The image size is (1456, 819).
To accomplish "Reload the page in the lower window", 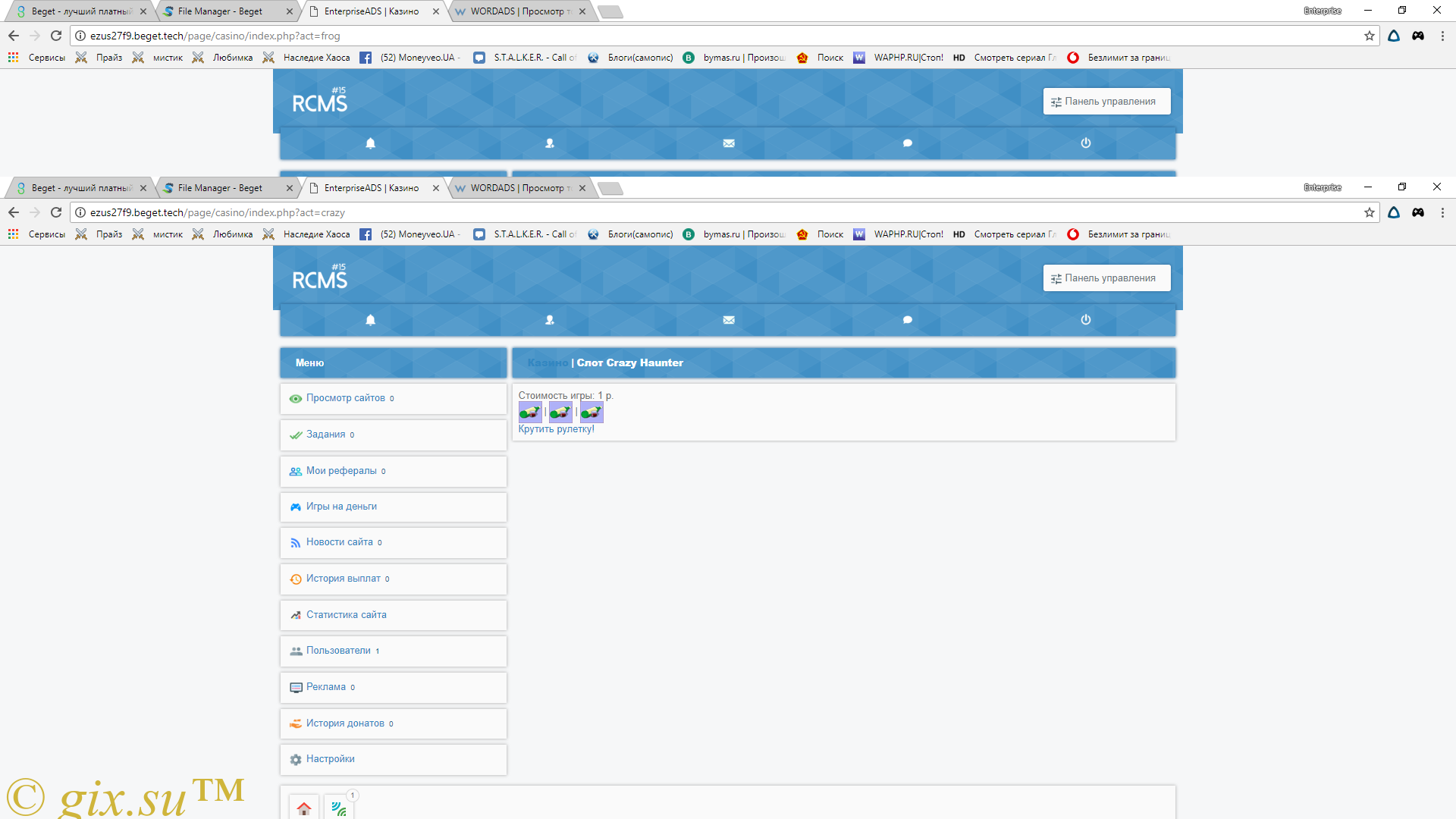I will [56, 212].
